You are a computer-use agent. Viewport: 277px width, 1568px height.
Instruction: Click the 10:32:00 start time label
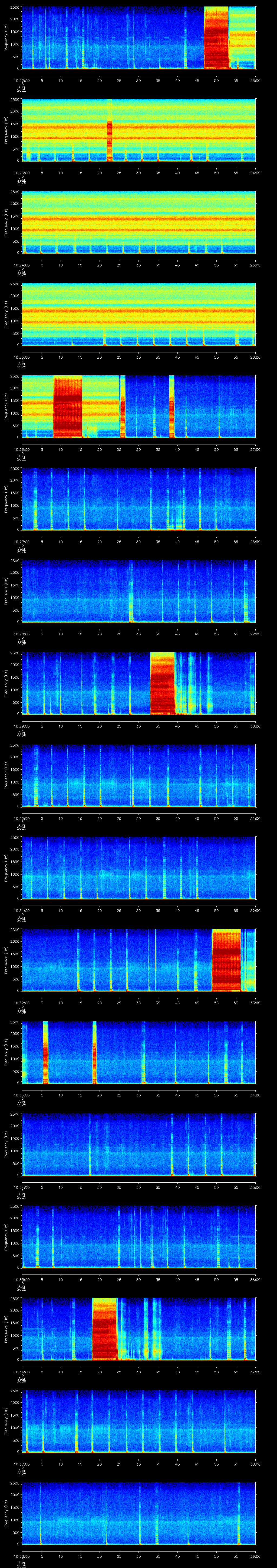[x=21, y=1003]
